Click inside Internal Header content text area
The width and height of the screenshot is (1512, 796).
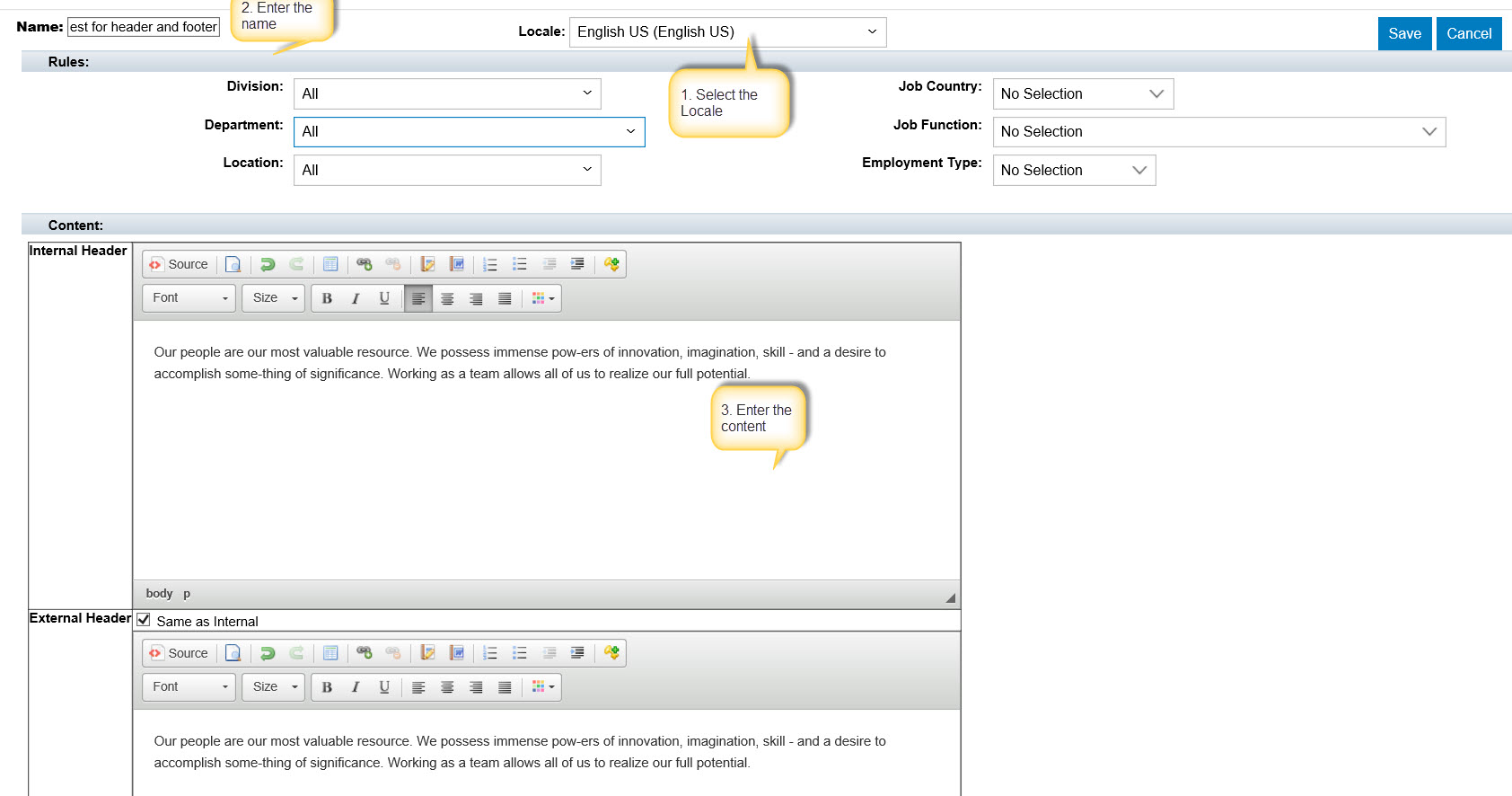click(x=546, y=449)
